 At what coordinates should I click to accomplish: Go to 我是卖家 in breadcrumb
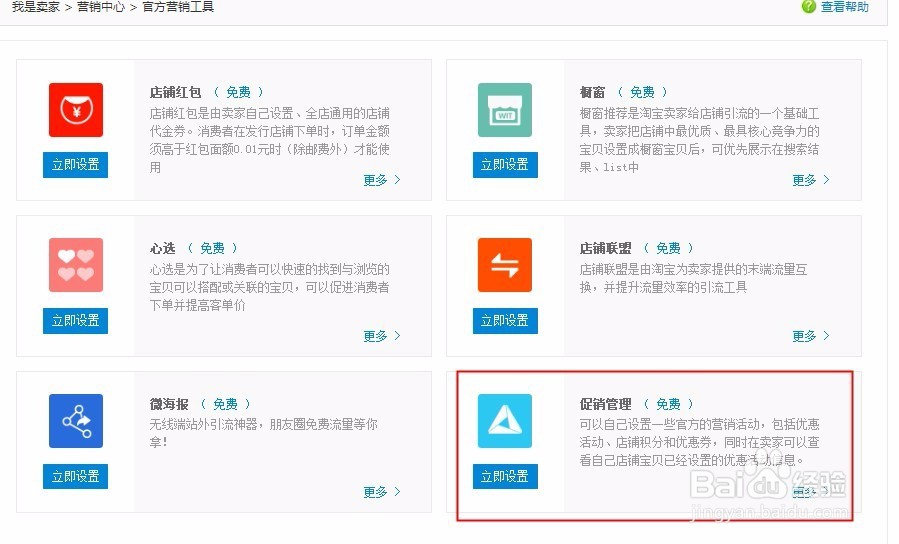(36, 7)
